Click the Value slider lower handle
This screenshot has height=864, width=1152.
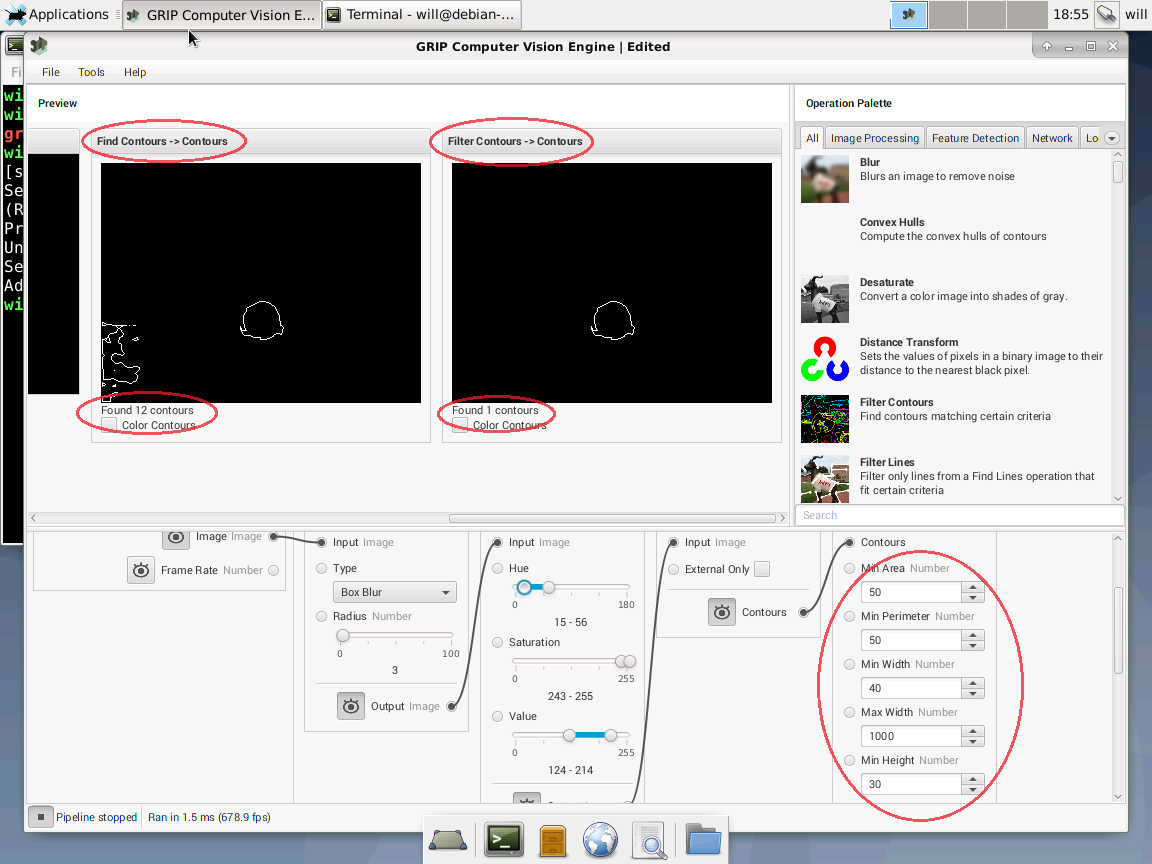click(569, 735)
